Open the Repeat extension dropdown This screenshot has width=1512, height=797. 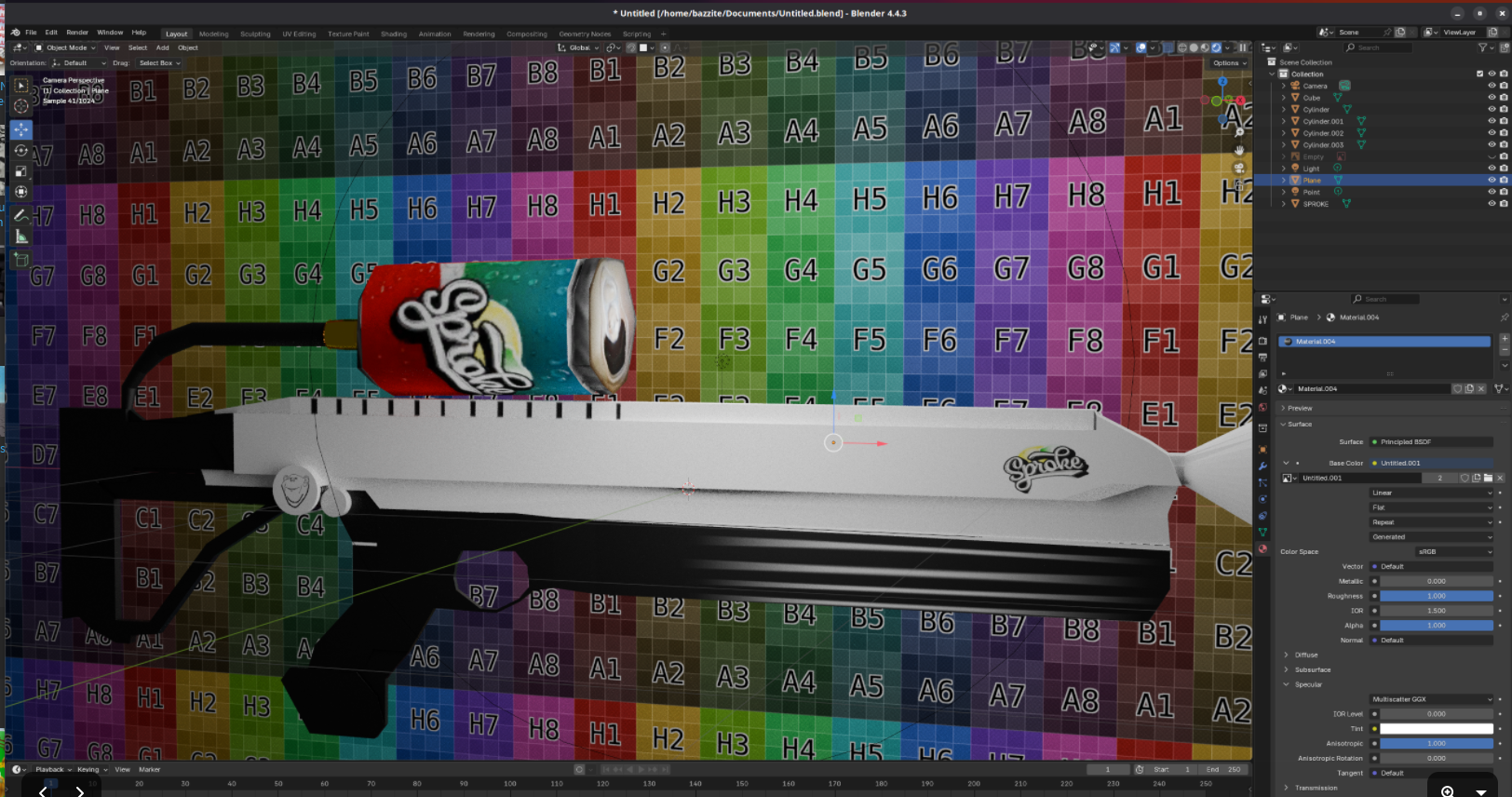1431,522
